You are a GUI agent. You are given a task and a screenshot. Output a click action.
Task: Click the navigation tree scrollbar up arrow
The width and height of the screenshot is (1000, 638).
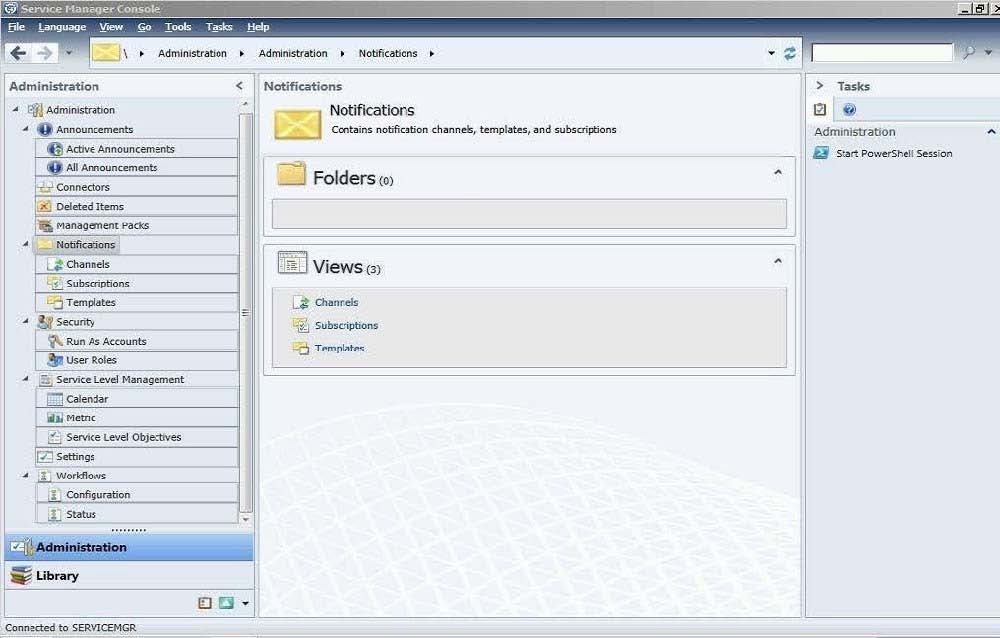[x=246, y=104]
